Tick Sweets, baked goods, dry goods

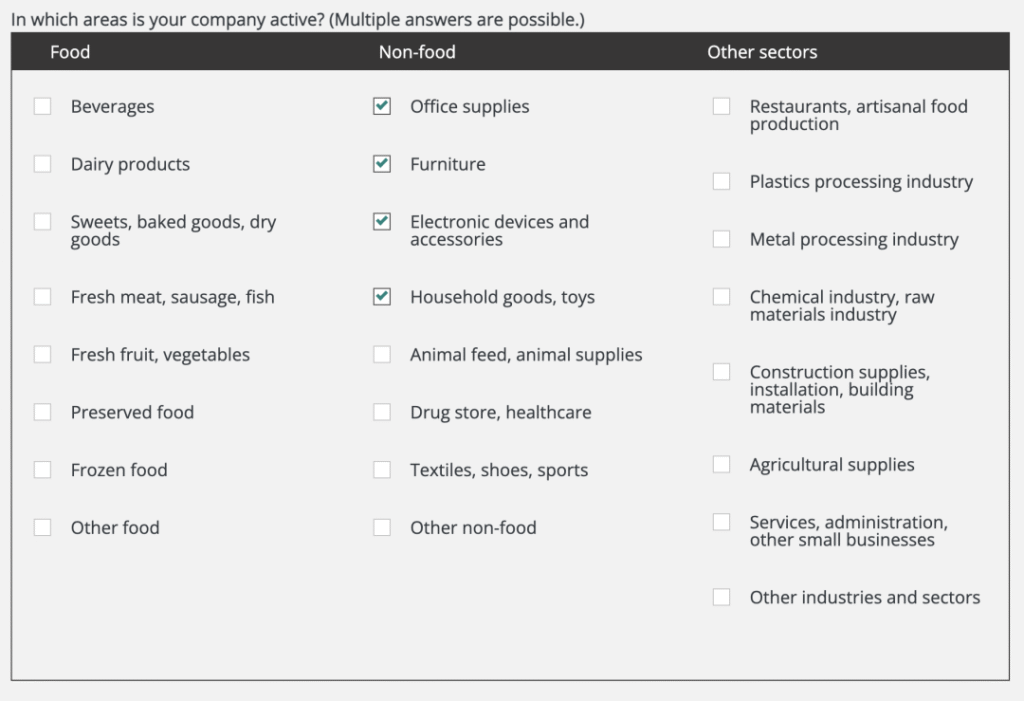(x=42, y=222)
